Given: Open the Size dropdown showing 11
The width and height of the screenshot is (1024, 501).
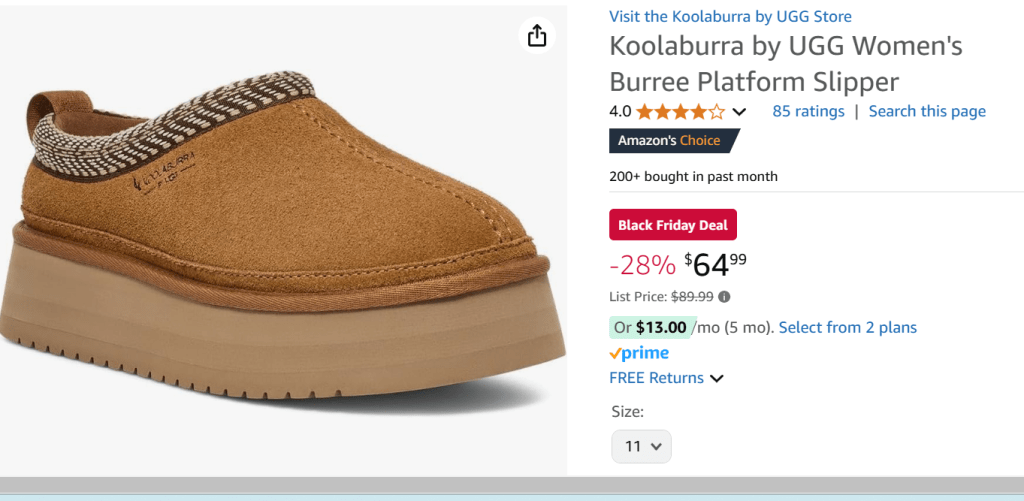Looking at the screenshot, I should [642, 446].
